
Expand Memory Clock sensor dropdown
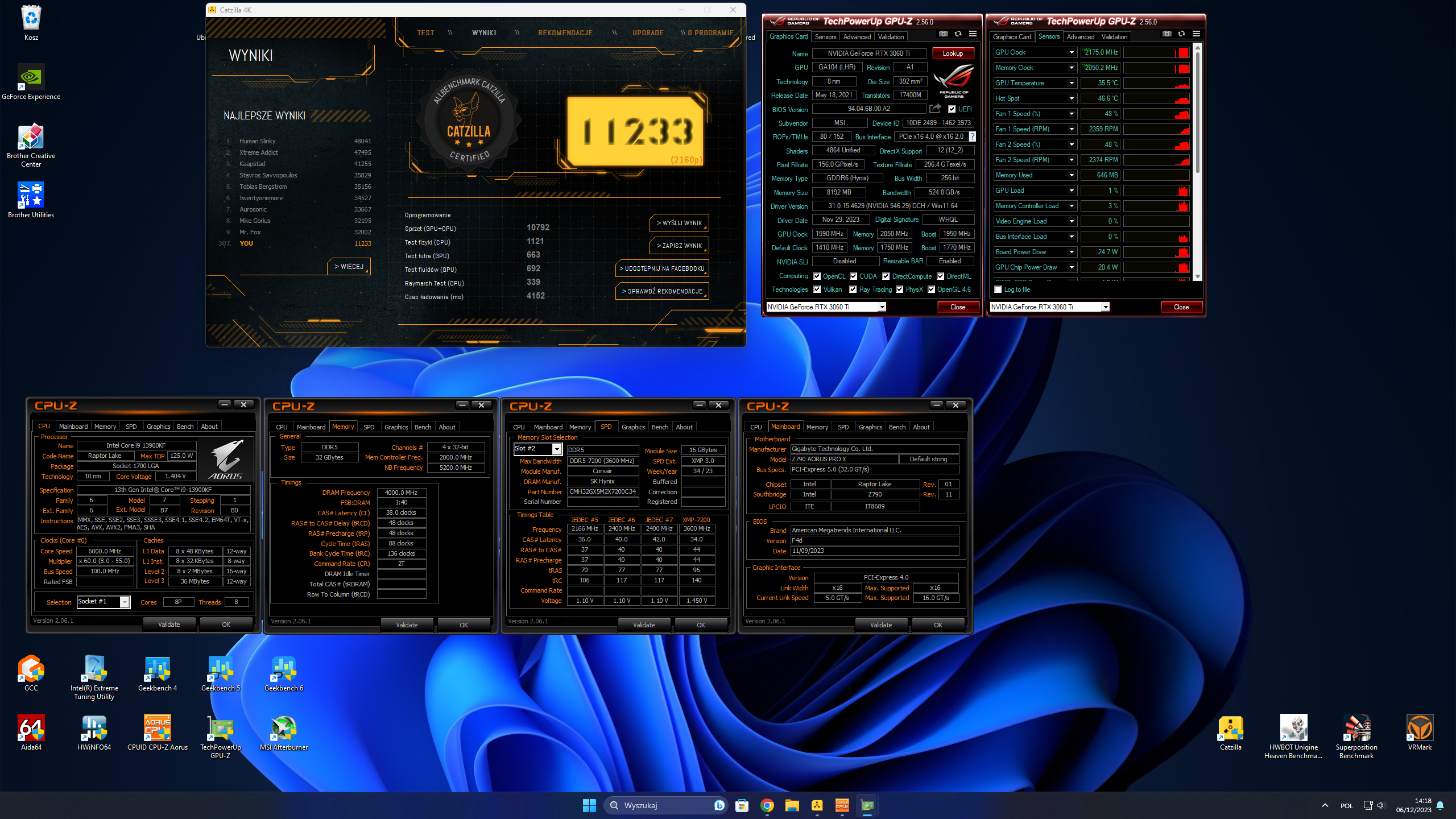pyautogui.click(x=1072, y=68)
